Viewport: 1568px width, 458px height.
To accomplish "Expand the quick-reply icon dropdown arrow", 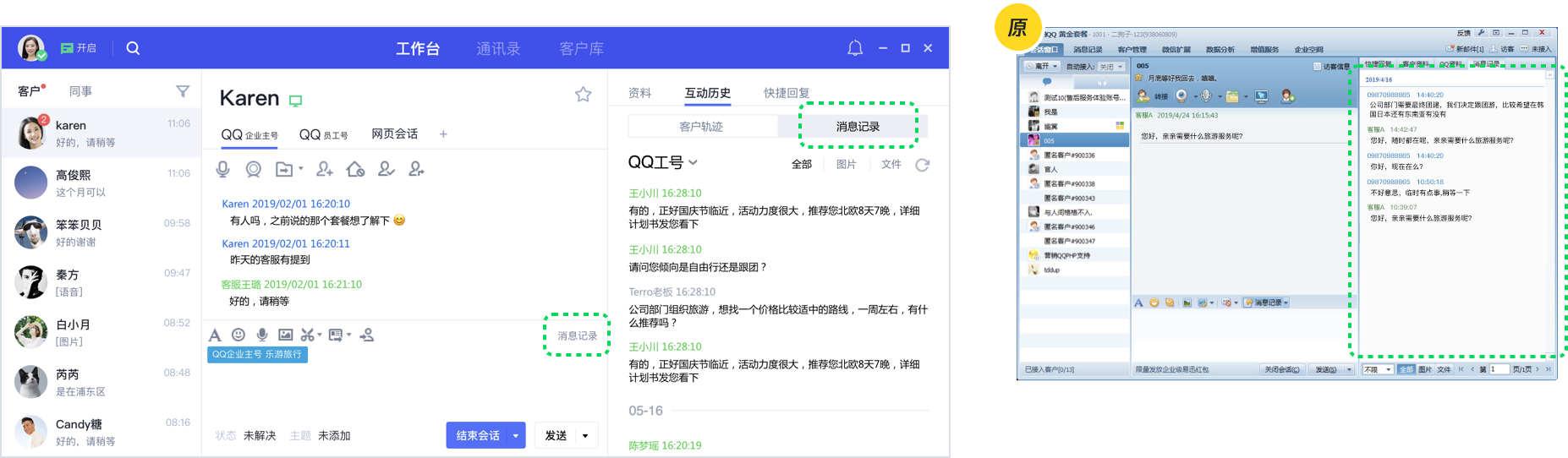I will coord(348,335).
